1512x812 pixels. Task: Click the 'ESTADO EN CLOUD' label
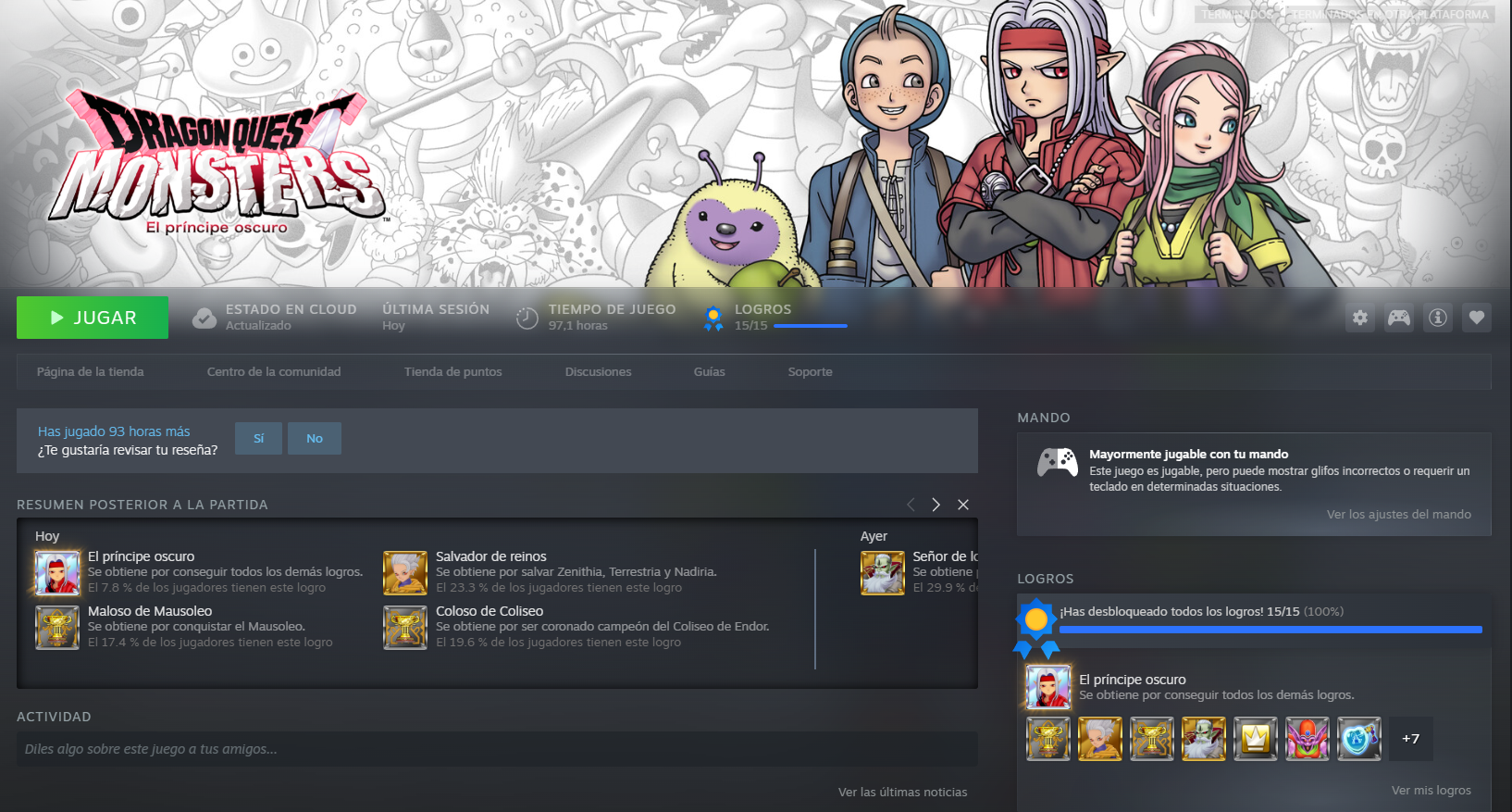click(291, 309)
